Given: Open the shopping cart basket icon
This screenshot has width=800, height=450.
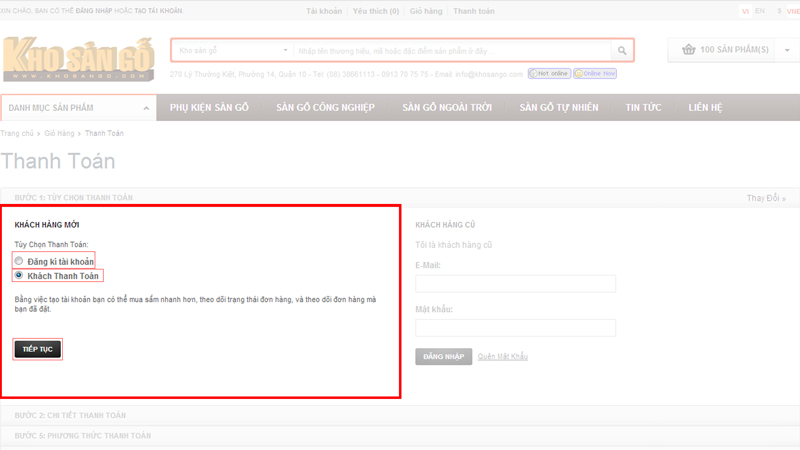Looking at the screenshot, I should point(688,49).
